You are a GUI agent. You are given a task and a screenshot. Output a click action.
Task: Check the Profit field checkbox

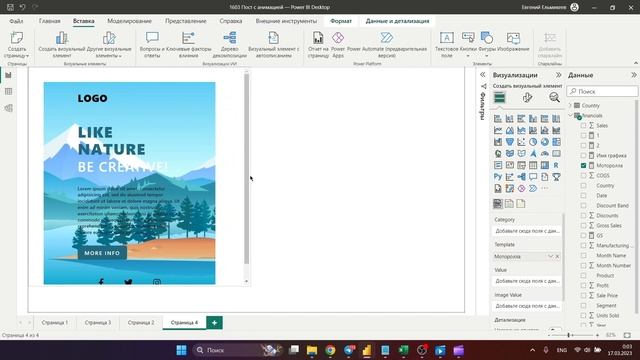coord(583,285)
